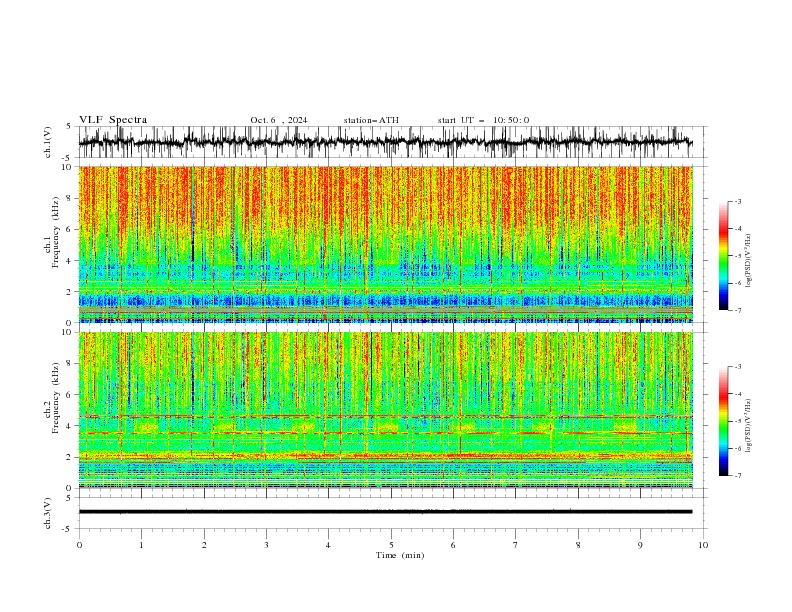Click the ch.1 voltage waveform trace
The image size is (792, 612).
coord(385,142)
